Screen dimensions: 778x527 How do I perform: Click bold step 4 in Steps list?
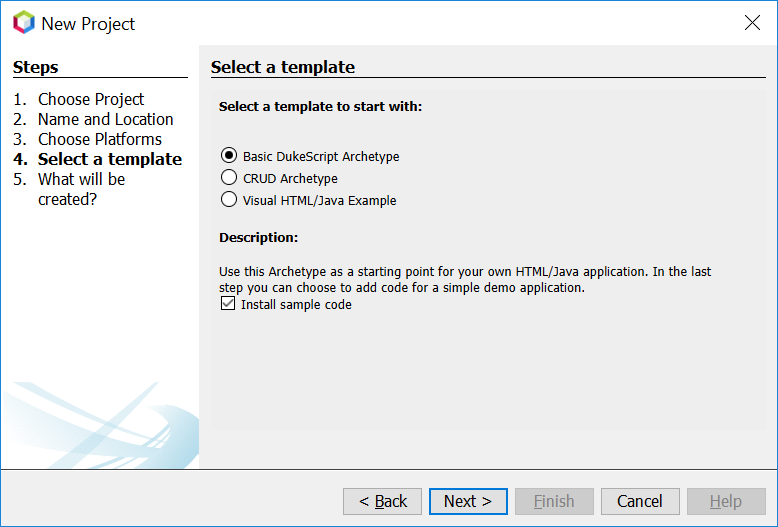point(109,159)
